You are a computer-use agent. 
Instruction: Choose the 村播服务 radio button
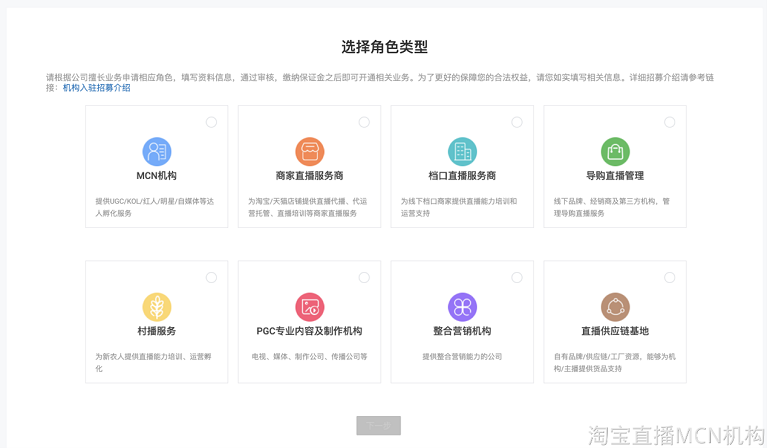point(211,277)
